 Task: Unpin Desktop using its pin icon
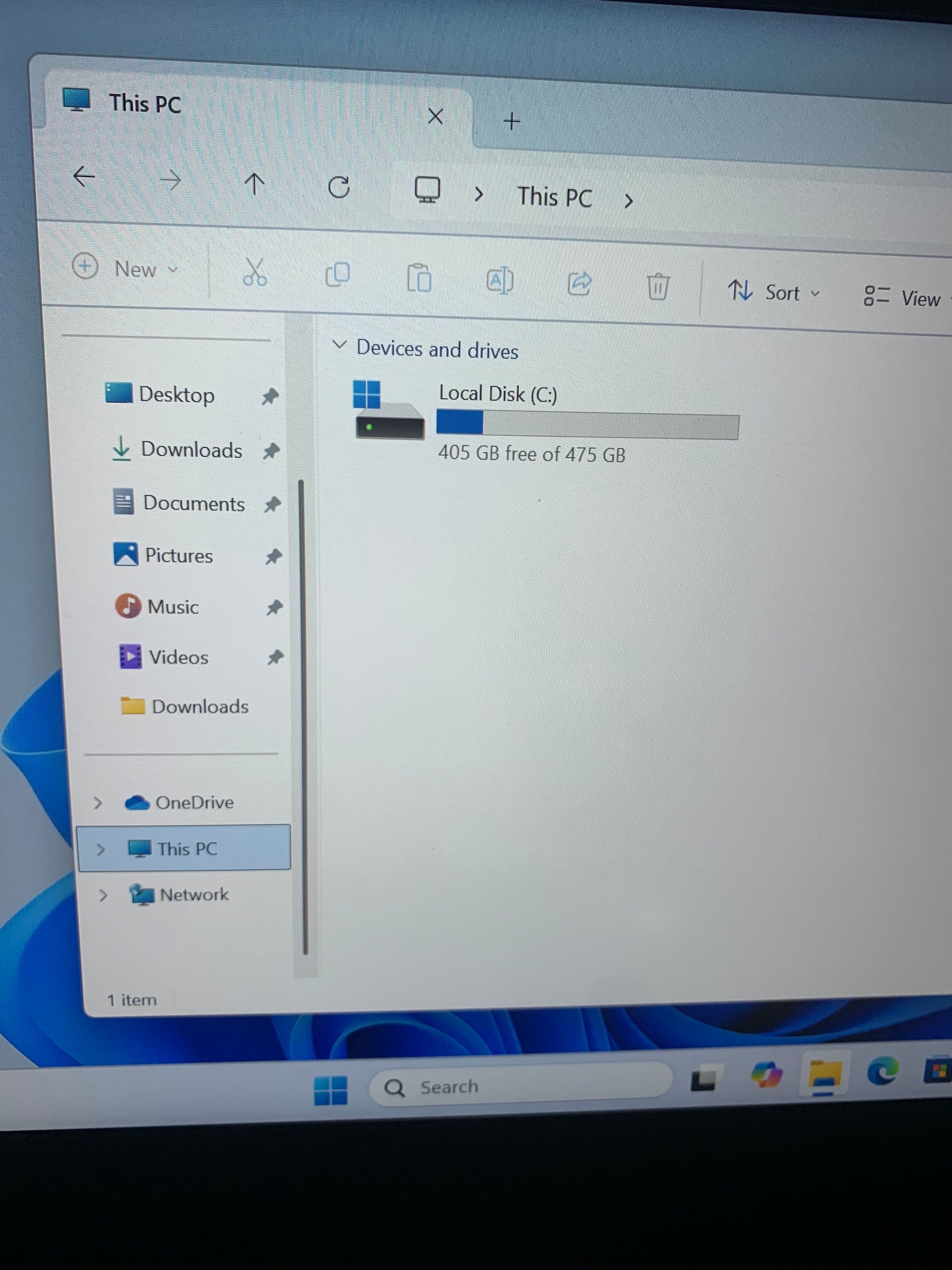pos(270,396)
